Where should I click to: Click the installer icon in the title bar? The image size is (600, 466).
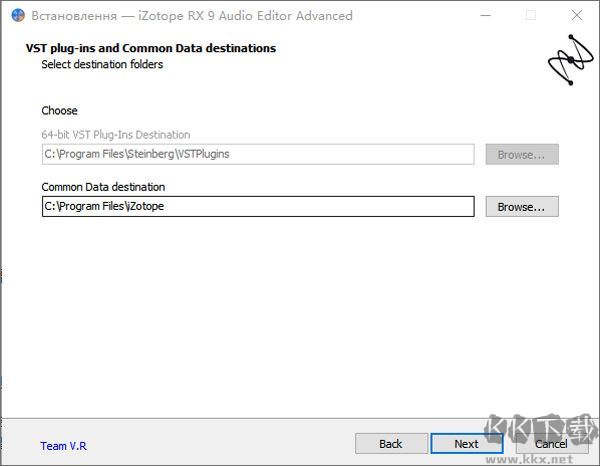(x=18, y=16)
